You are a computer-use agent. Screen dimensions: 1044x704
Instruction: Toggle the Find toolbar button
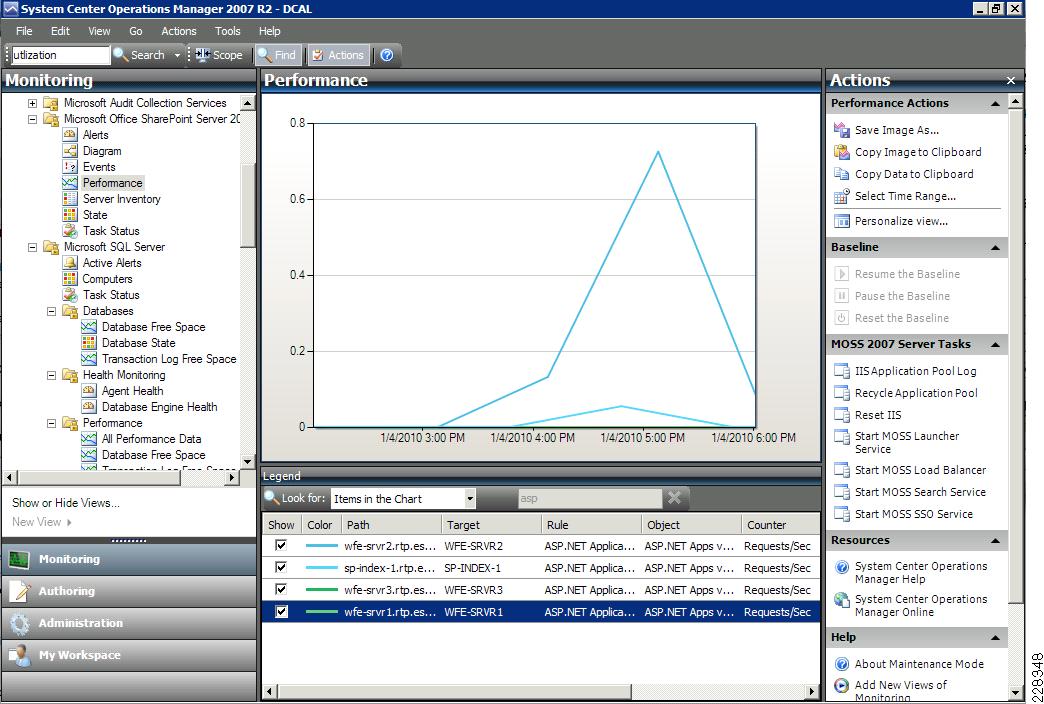[x=278, y=55]
